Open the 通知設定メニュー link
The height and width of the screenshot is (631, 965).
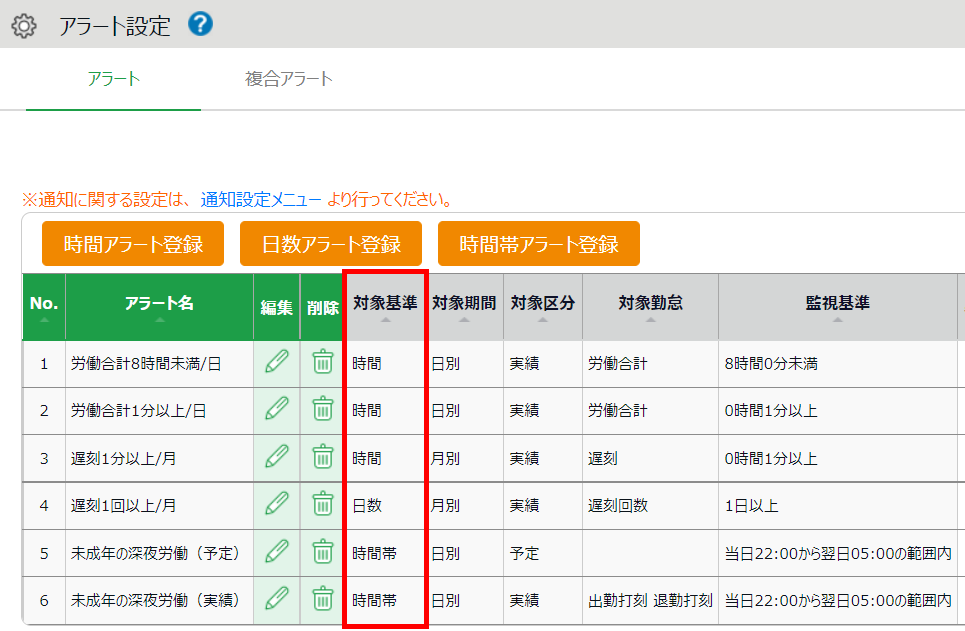[x=260, y=199]
